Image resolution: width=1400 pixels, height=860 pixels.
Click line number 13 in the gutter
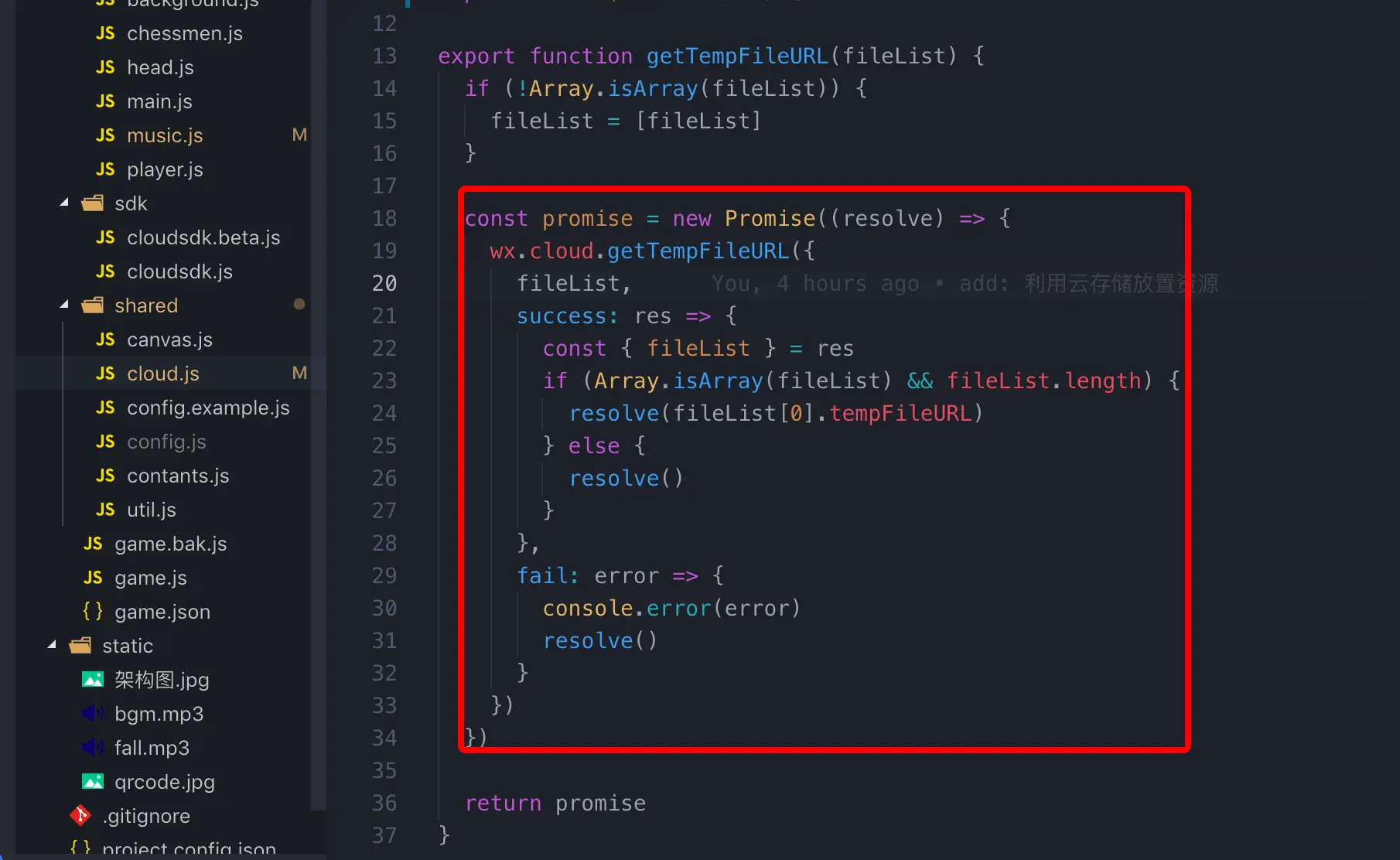click(x=384, y=56)
